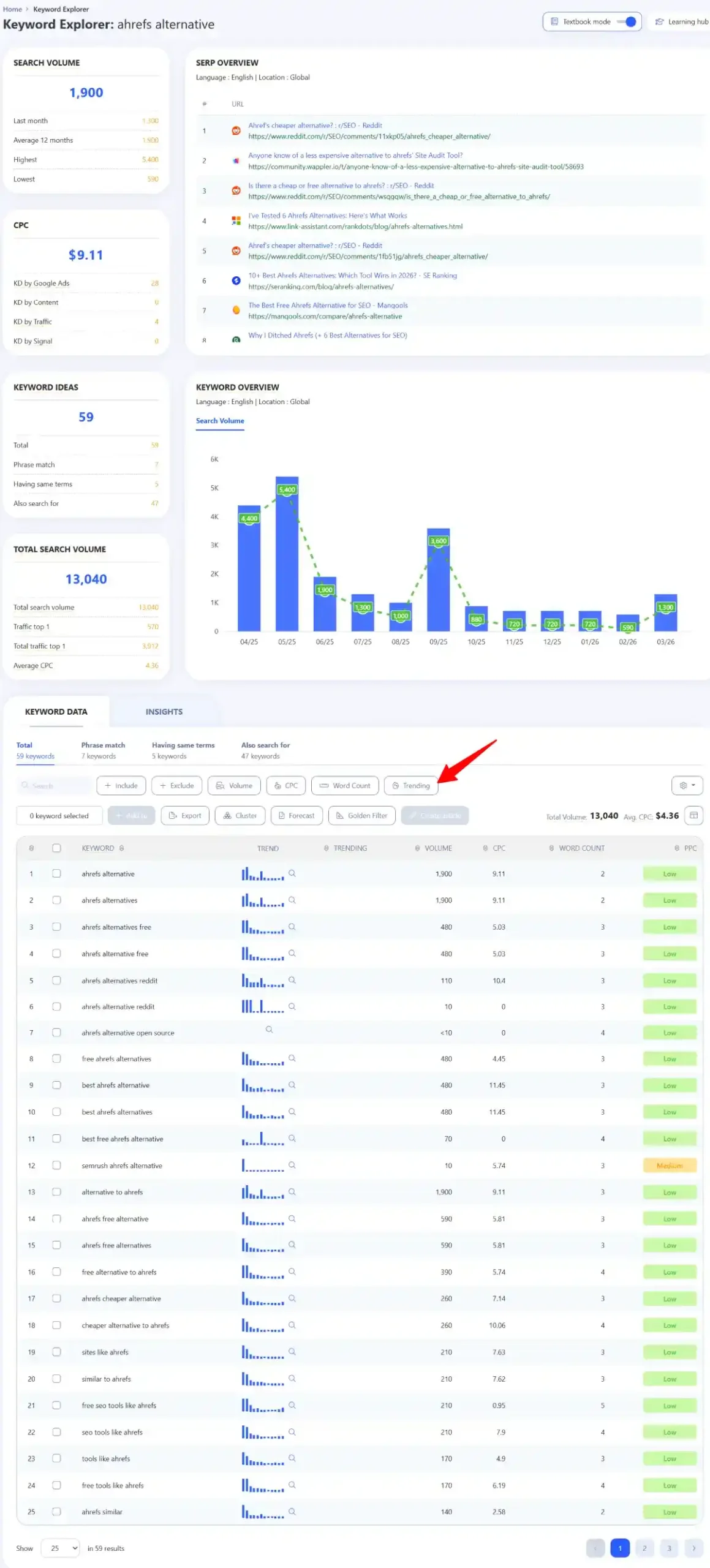Focus the keyword search input field
The width and height of the screenshot is (710, 1568).
tap(54, 785)
